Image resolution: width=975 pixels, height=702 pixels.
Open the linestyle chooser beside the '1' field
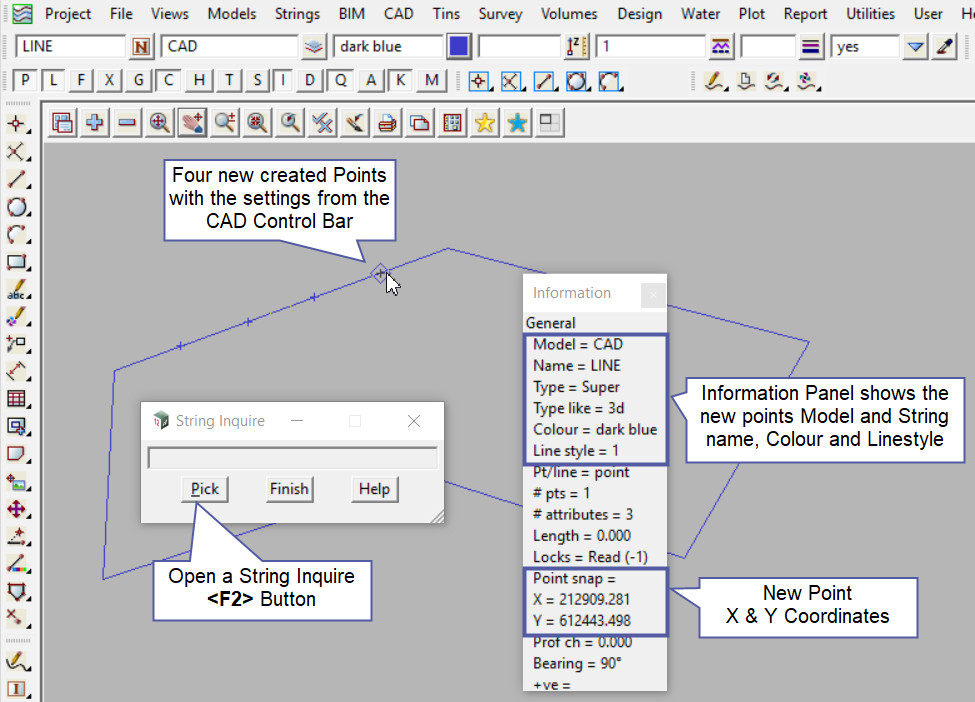720,47
